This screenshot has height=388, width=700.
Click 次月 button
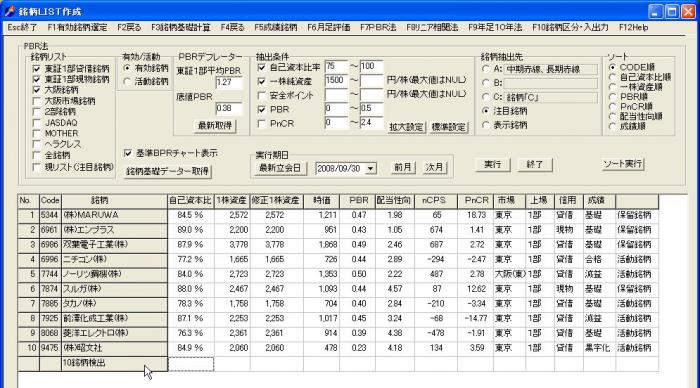click(x=434, y=167)
